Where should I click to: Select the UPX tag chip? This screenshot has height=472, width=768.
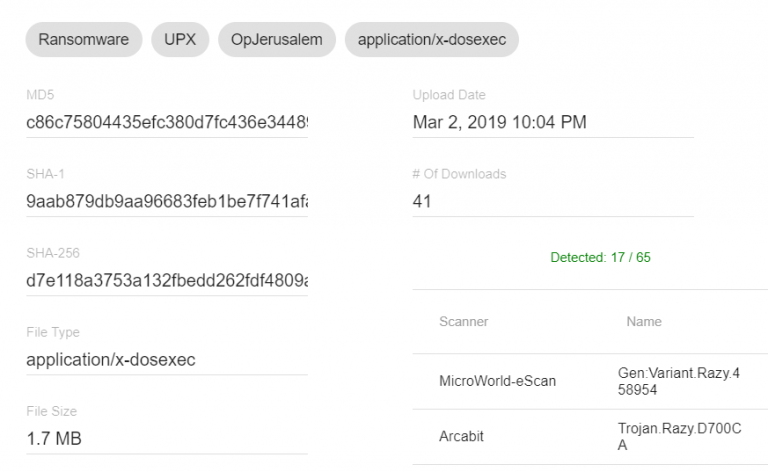(x=180, y=40)
